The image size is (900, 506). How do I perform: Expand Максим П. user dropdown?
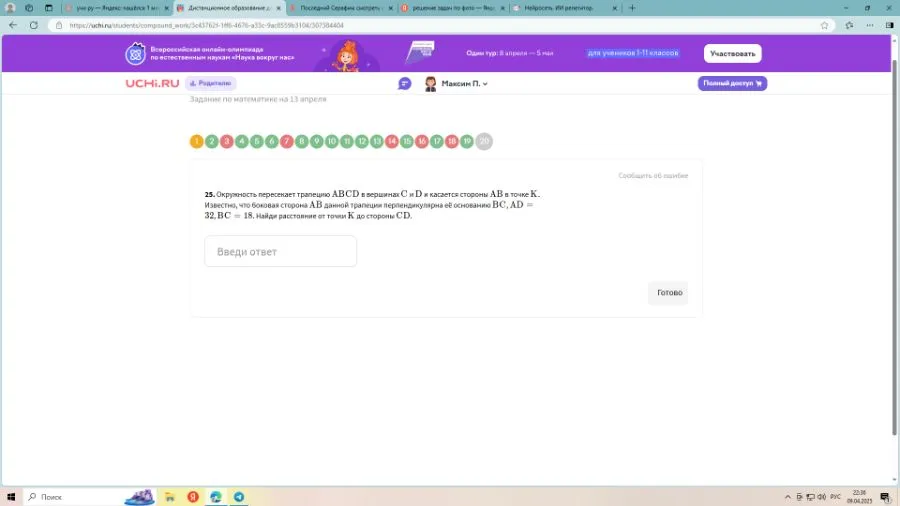(x=485, y=84)
